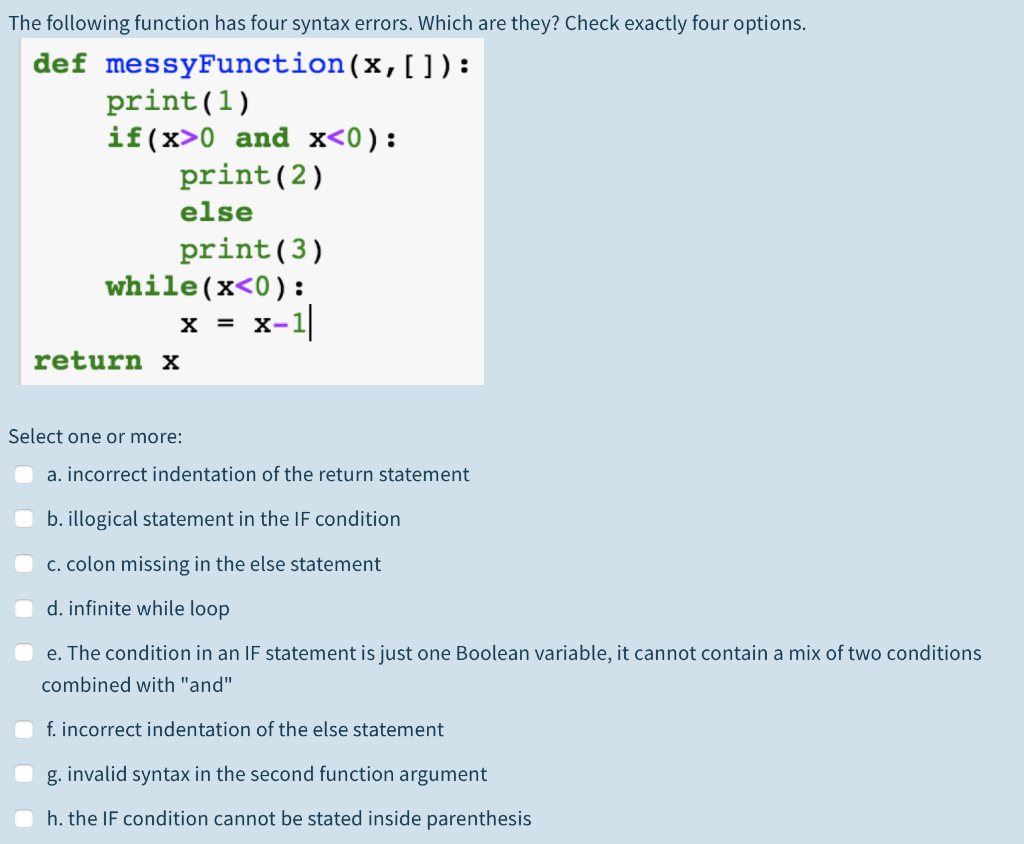Select the else keyword in the code
The height and width of the screenshot is (844, 1024).
[216, 211]
